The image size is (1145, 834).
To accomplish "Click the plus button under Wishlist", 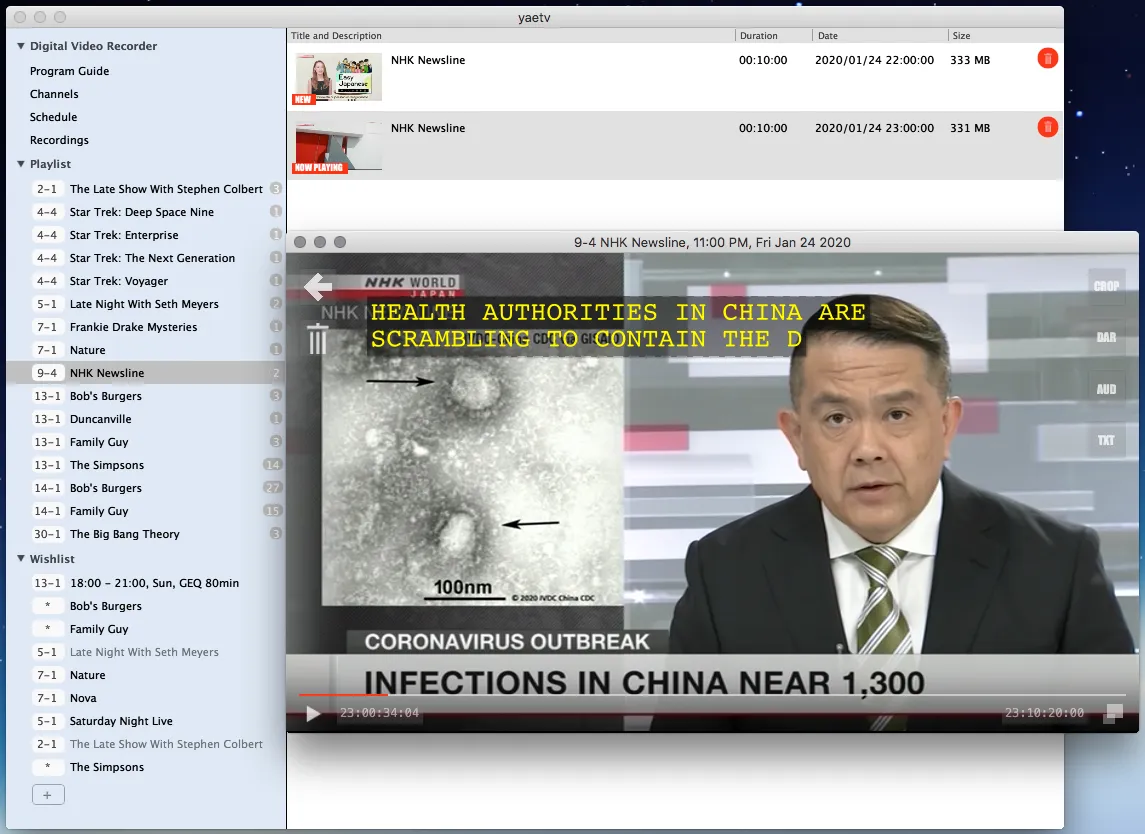I will pyautogui.click(x=48, y=795).
